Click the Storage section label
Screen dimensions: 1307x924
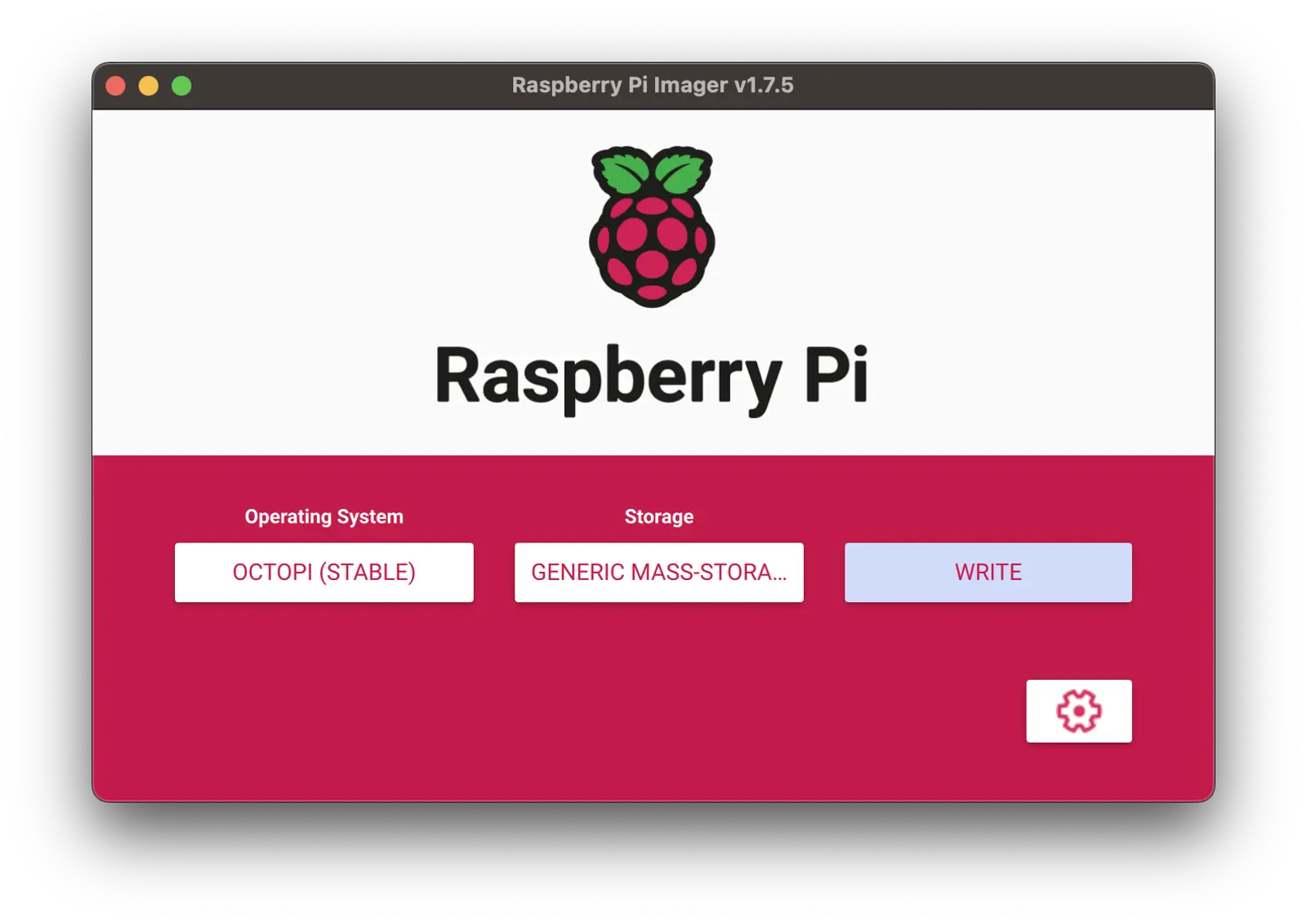658,516
